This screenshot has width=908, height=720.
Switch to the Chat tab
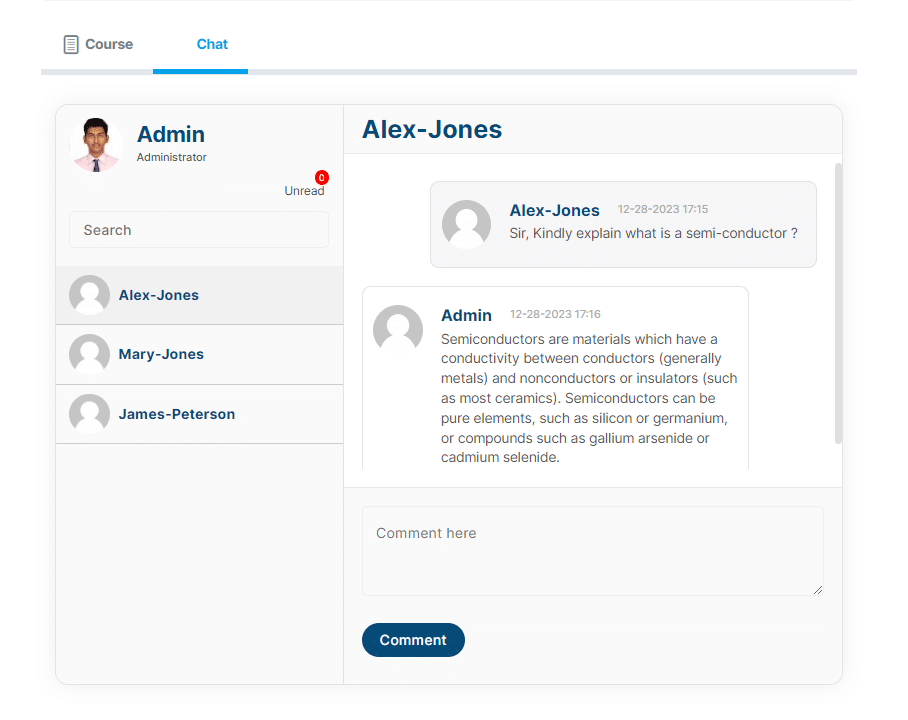pyautogui.click(x=212, y=44)
